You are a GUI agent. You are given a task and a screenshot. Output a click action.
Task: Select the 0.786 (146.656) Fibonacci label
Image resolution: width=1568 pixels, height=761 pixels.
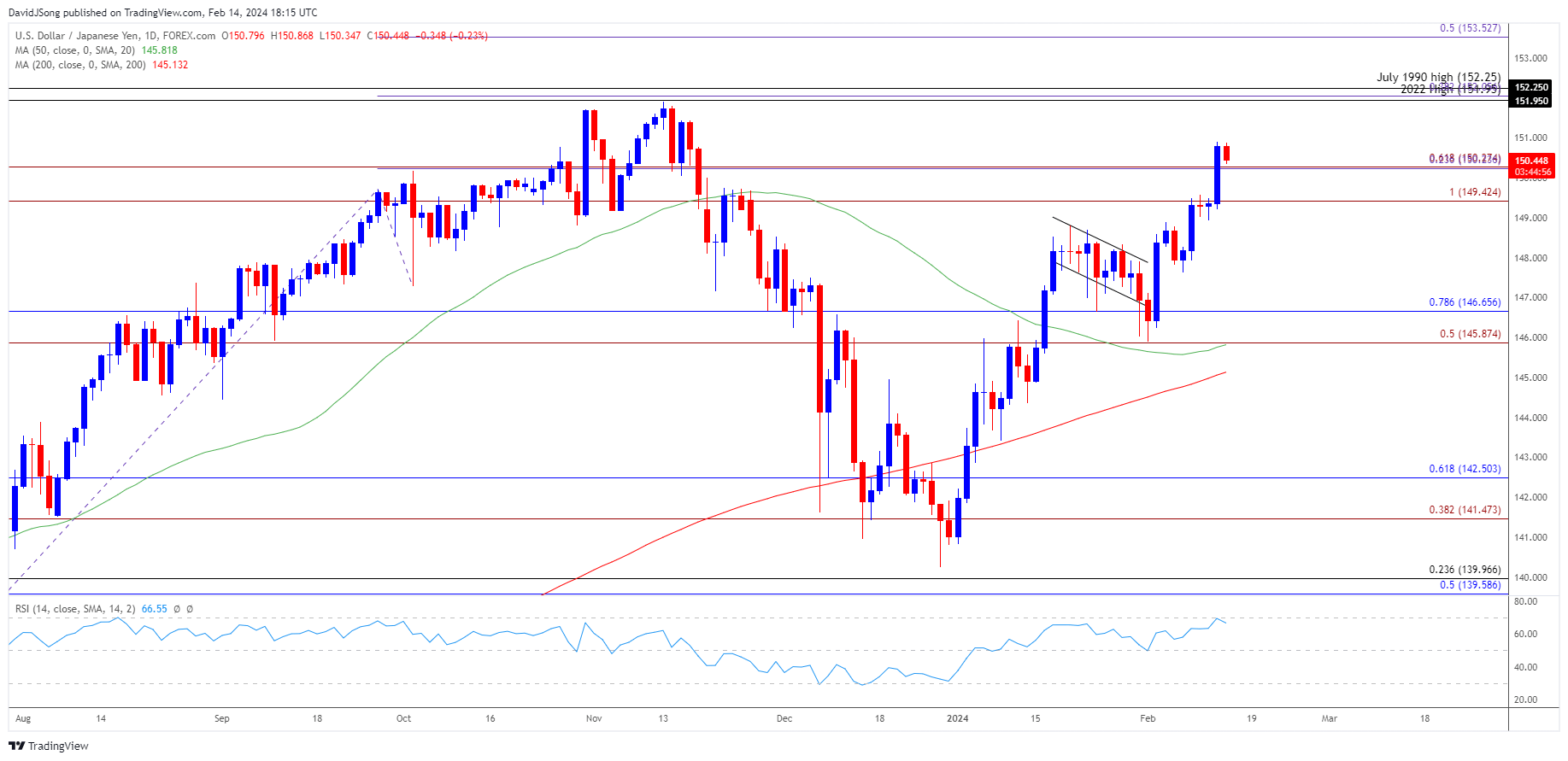pos(1465,302)
